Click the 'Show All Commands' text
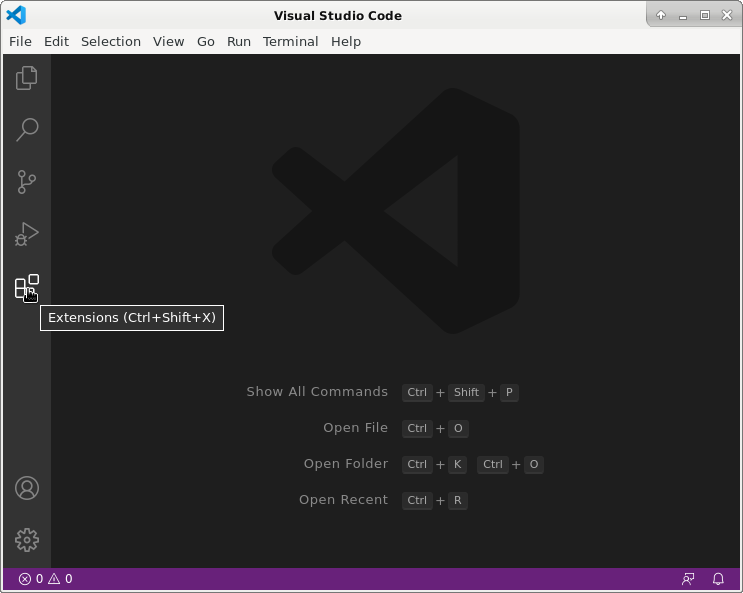This screenshot has height=593, width=743. click(x=317, y=392)
